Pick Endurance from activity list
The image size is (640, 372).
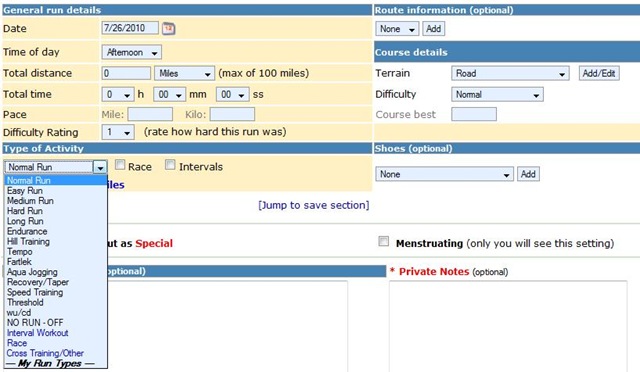click(x=56, y=231)
